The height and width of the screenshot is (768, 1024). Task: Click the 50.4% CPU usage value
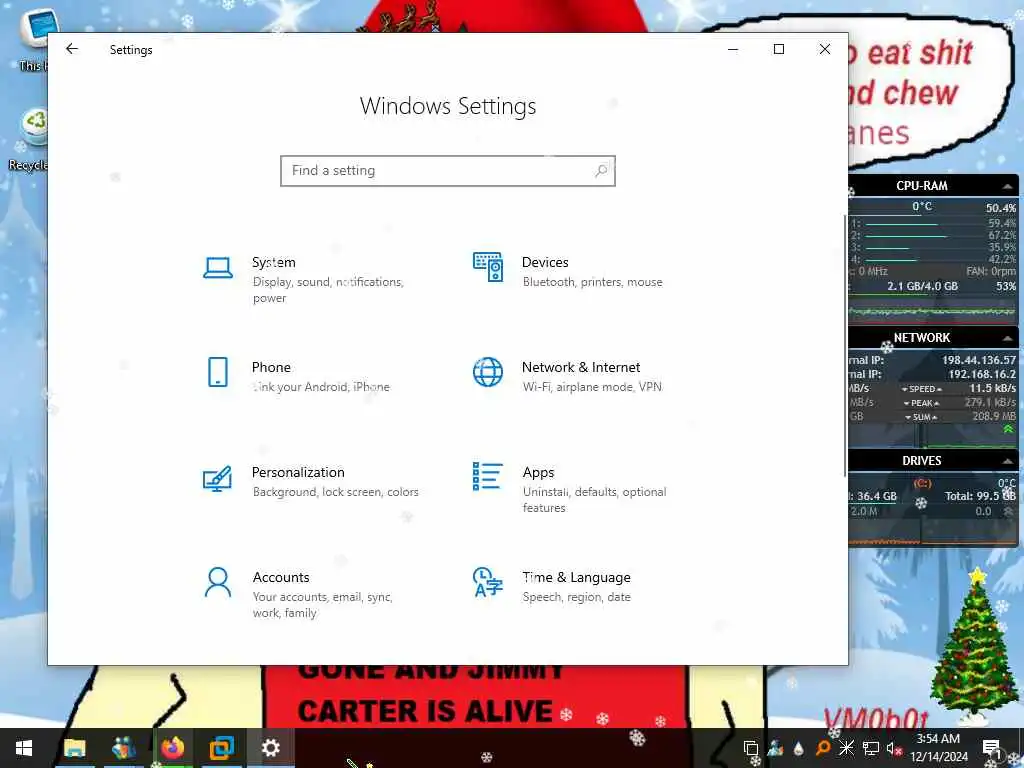coord(1000,208)
